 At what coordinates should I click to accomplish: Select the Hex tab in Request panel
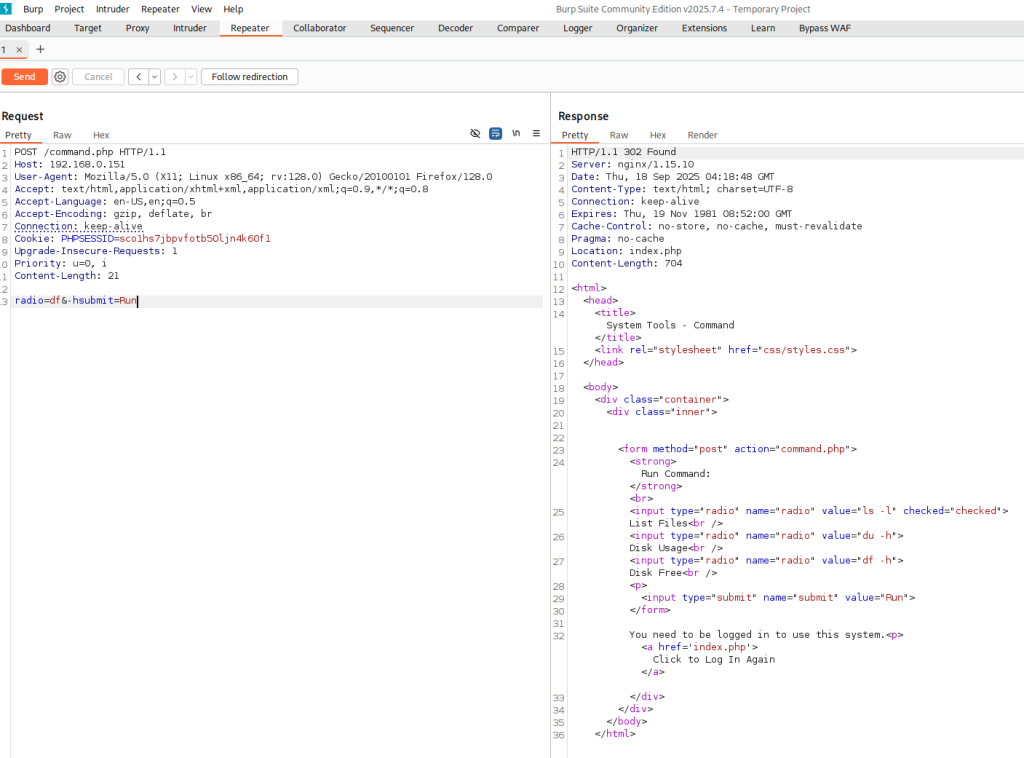click(x=101, y=135)
